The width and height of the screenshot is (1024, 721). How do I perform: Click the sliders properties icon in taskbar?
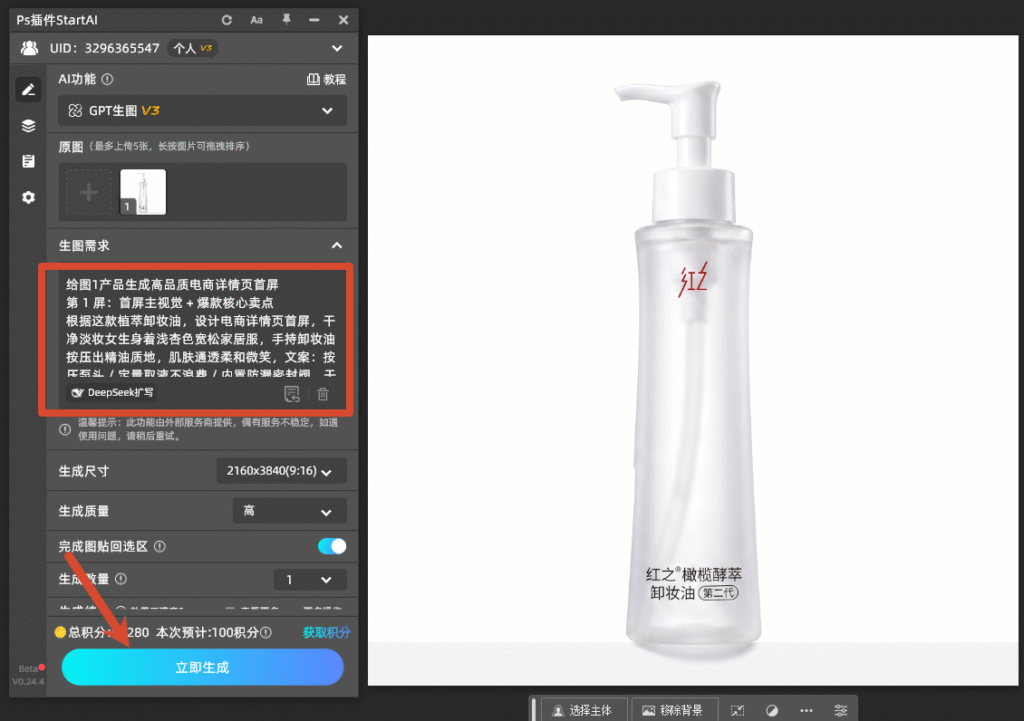pyautogui.click(x=840, y=711)
